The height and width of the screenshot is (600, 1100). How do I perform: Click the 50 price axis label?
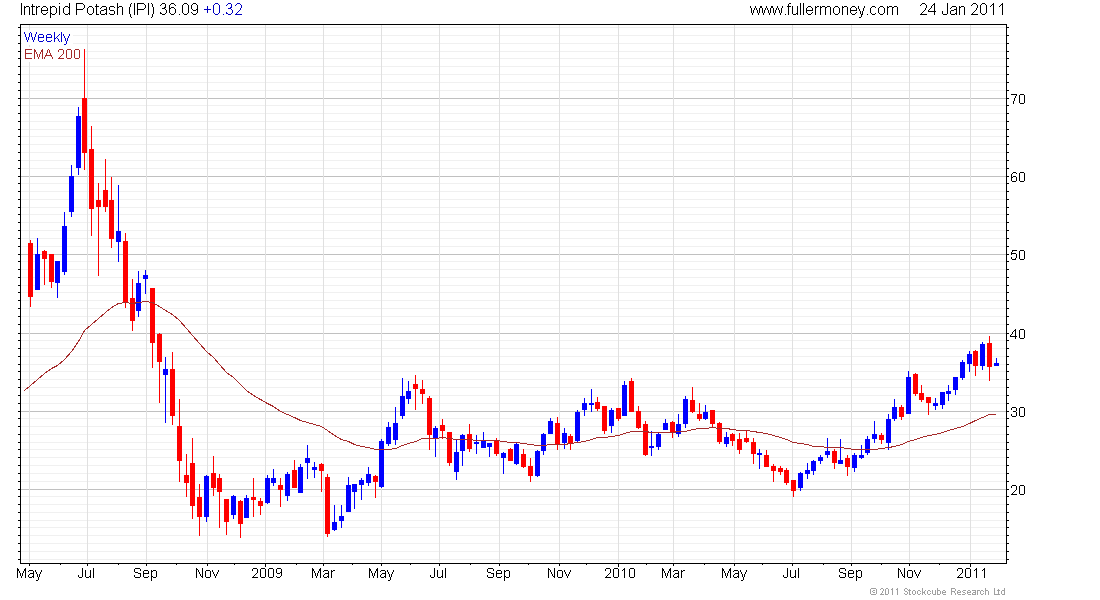coord(1017,255)
